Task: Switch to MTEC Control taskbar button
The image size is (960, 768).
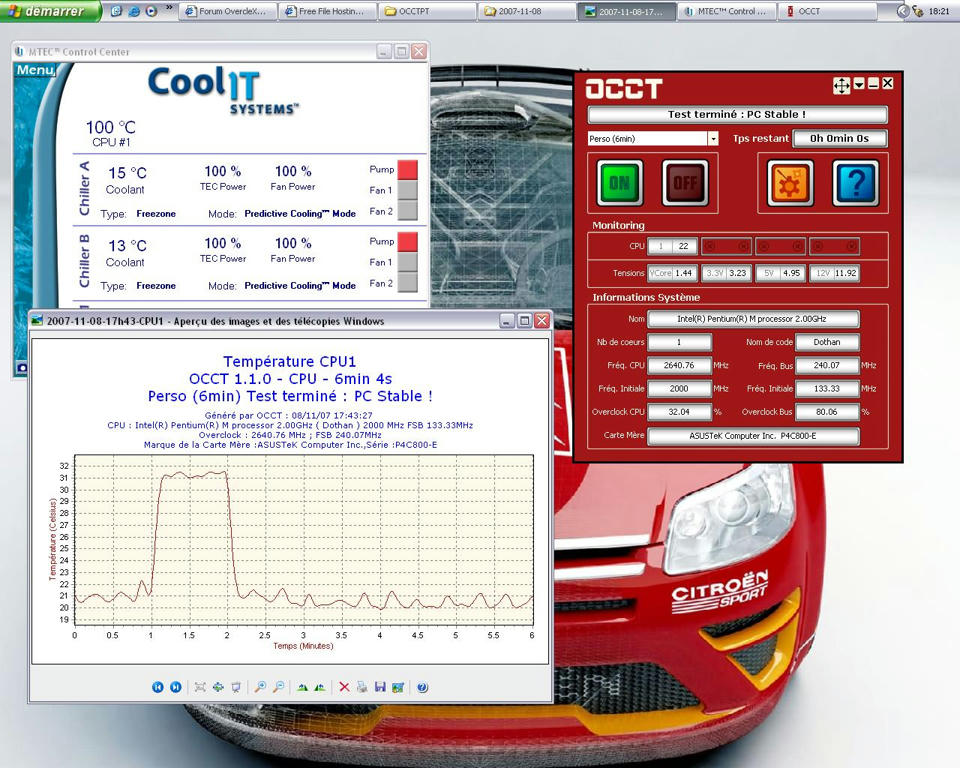Action: click(726, 11)
